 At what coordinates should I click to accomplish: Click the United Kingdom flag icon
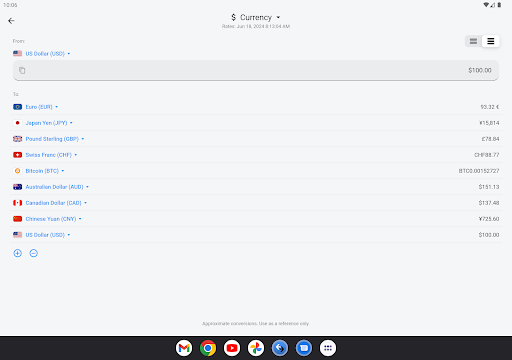pos(17,139)
